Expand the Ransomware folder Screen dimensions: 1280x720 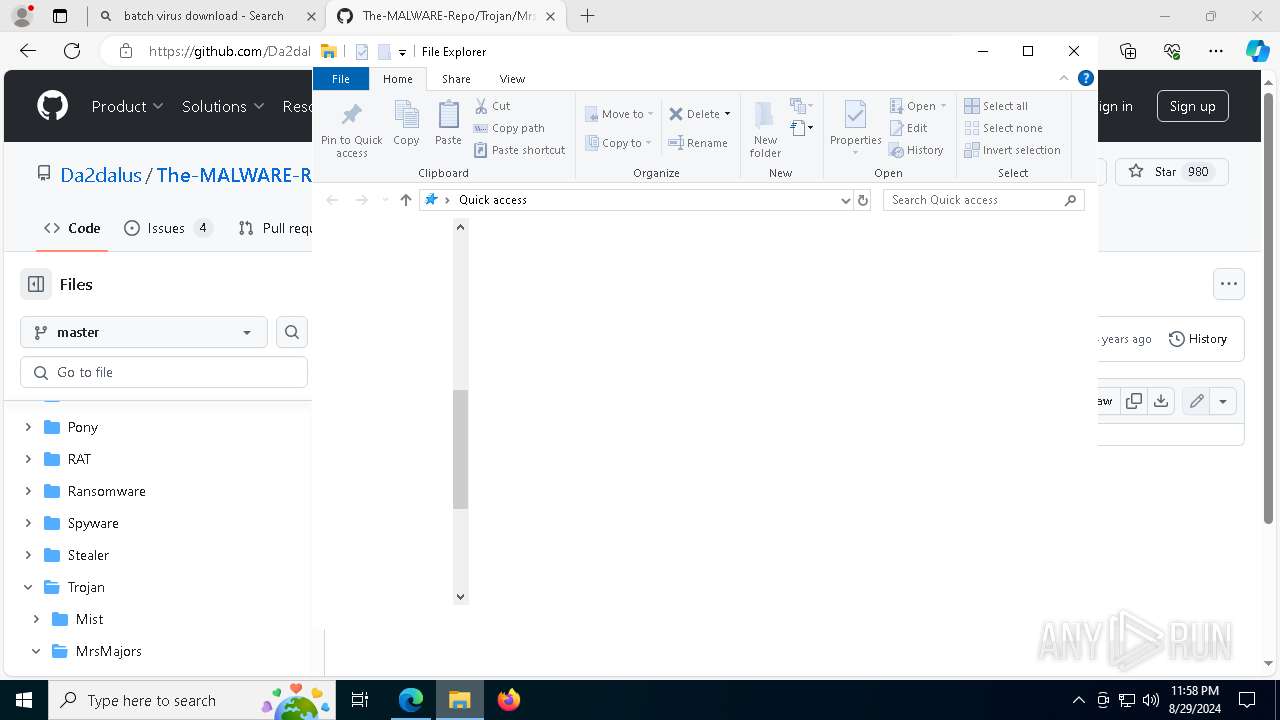coord(28,491)
